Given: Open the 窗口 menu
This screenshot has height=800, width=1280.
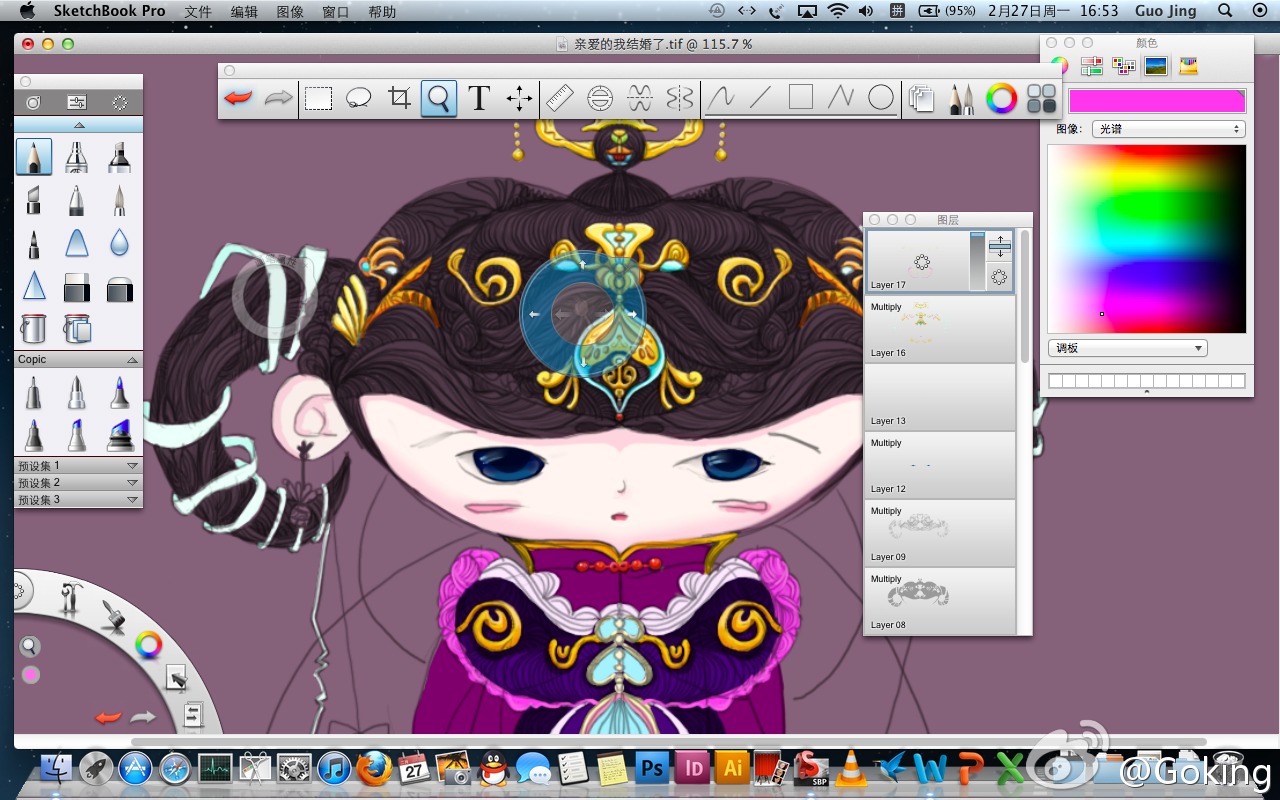Looking at the screenshot, I should [336, 11].
